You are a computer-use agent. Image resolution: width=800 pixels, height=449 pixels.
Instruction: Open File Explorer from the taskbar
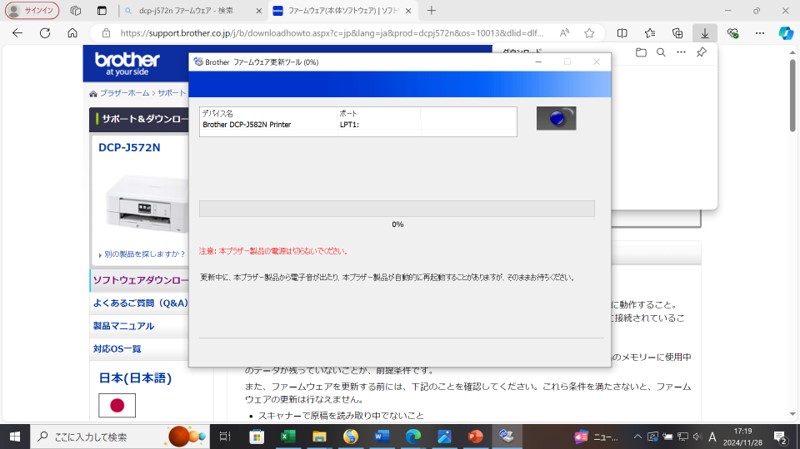pyautogui.click(x=319, y=437)
